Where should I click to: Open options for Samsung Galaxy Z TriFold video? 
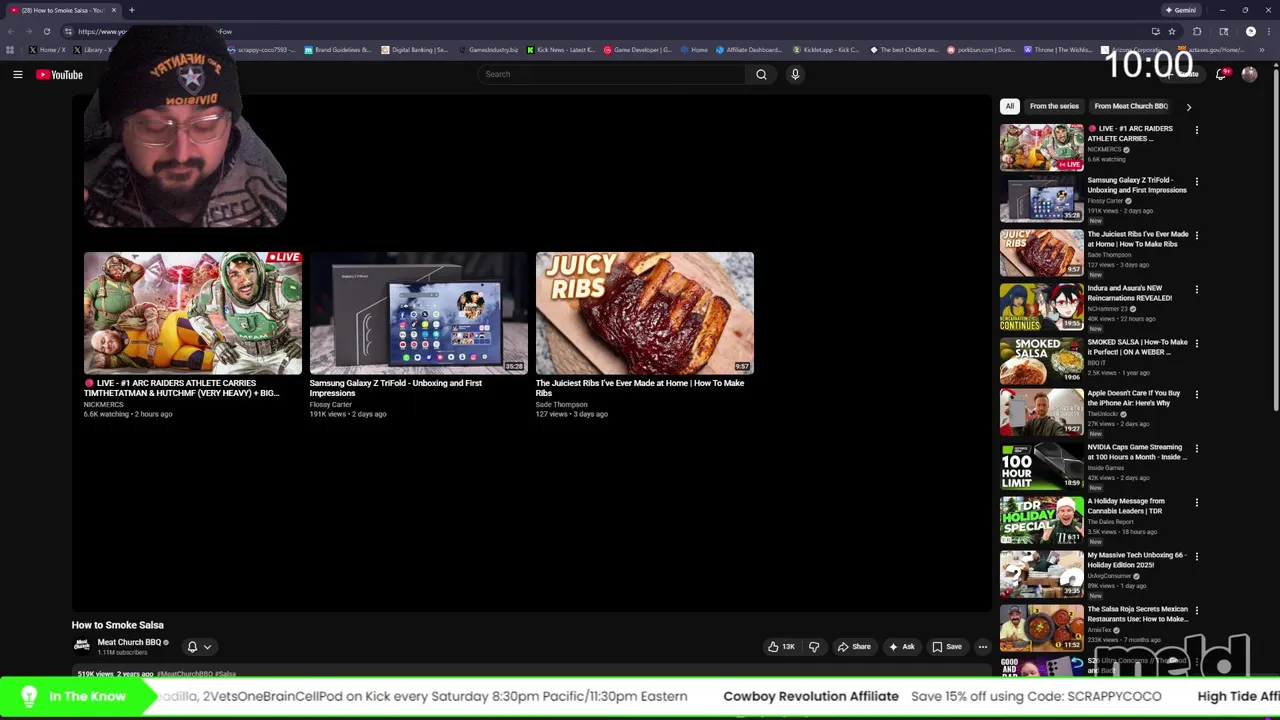tap(1196, 182)
